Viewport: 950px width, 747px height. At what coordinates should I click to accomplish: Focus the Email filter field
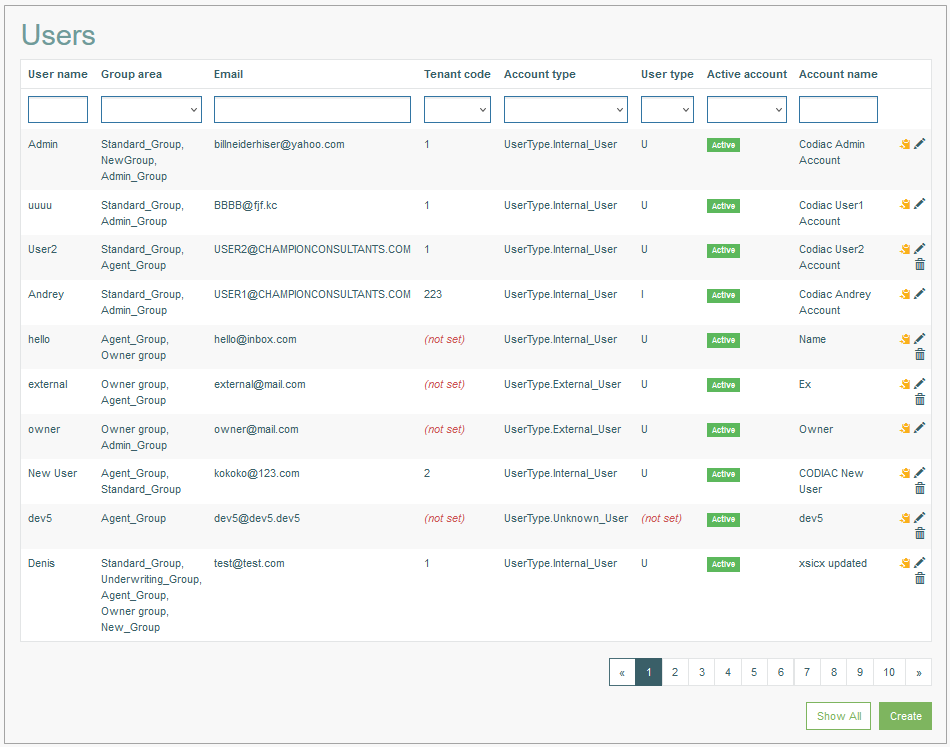[312, 110]
